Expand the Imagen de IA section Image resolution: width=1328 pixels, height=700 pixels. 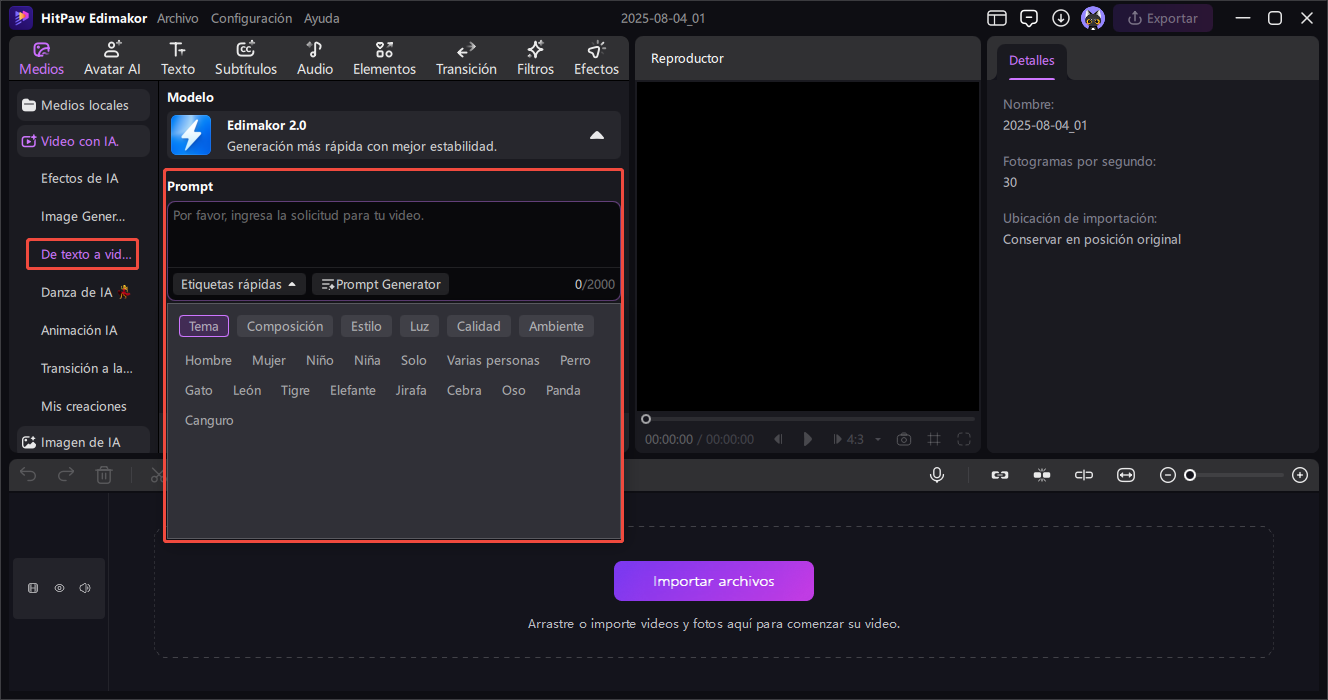(84, 442)
